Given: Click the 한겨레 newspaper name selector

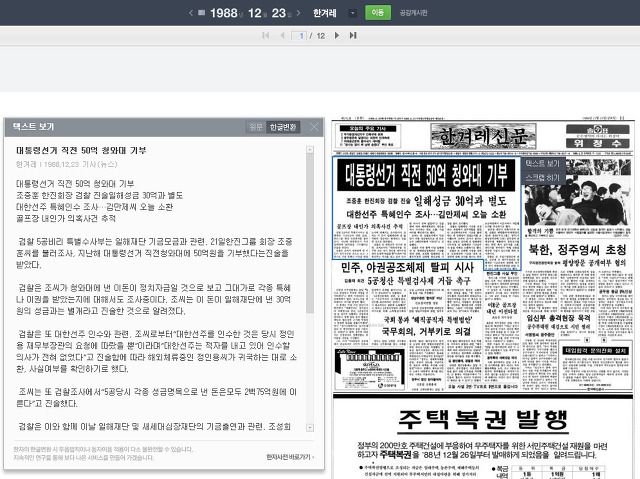Looking at the screenshot, I should coord(324,13).
